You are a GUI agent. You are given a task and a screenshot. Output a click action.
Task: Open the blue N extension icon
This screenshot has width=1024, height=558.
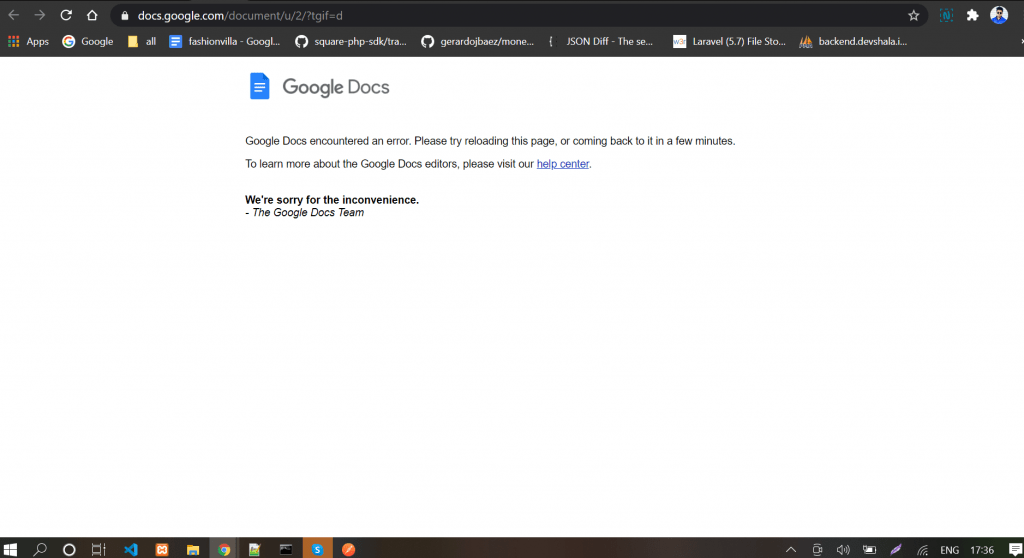(x=946, y=16)
